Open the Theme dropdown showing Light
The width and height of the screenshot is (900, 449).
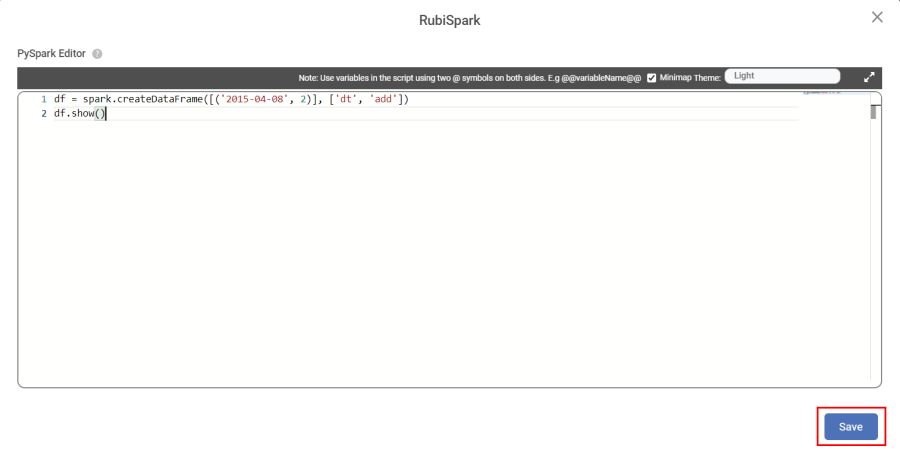782,76
